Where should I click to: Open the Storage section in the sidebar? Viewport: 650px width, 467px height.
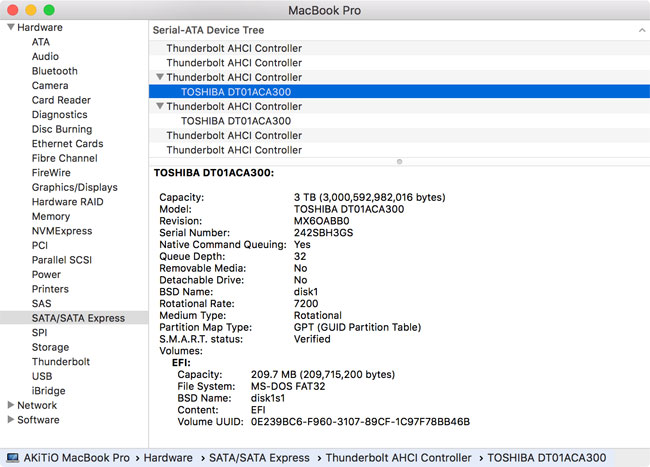(50, 347)
